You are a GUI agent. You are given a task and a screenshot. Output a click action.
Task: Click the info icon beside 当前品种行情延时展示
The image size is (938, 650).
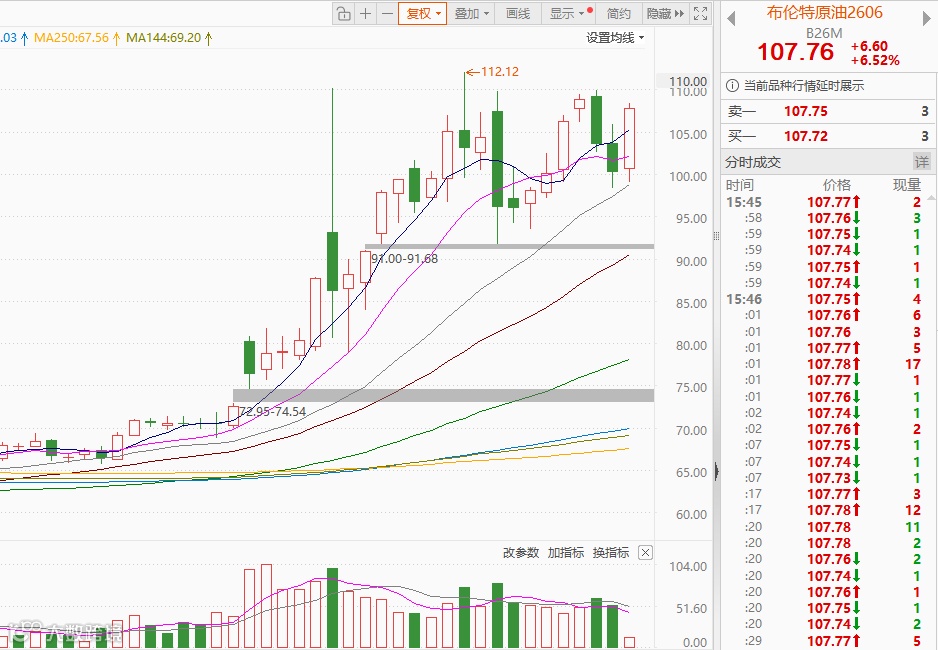(732, 86)
